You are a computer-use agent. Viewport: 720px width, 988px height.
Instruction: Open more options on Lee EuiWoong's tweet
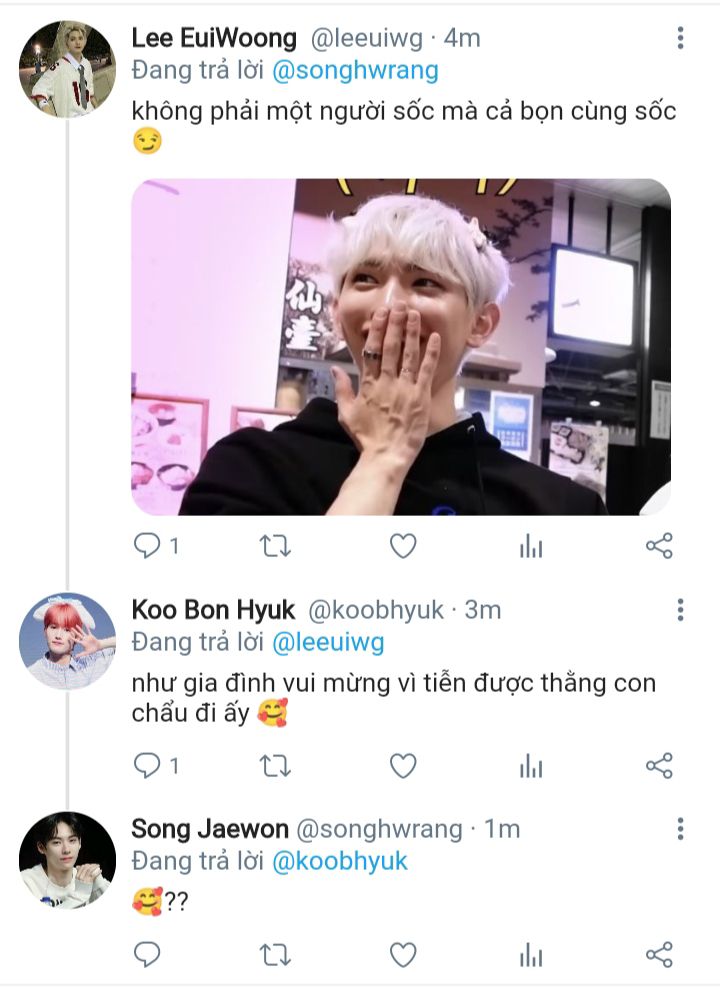pyautogui.click(x=680, y=39)
